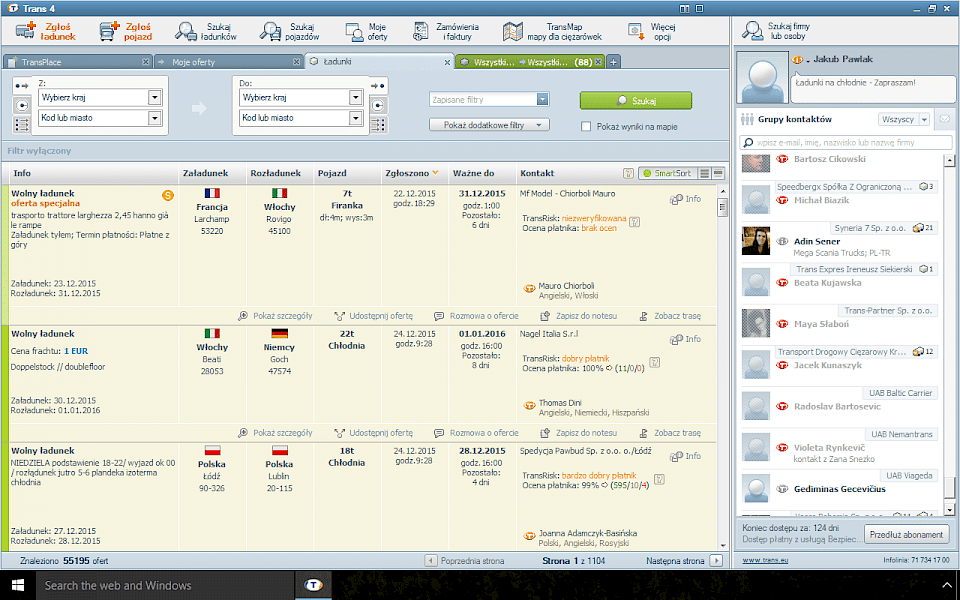Click the Zgłoś ładunek toolbar icon
960x600 pixels.
tap(26, 31)
